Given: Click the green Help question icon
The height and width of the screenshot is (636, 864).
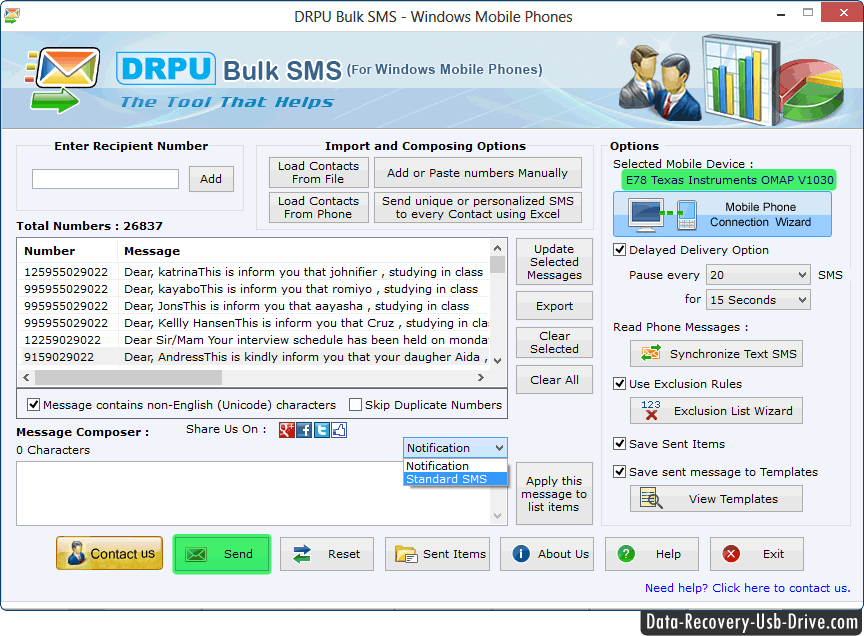Looking at the screenshot, I should (x=626, y=553).
